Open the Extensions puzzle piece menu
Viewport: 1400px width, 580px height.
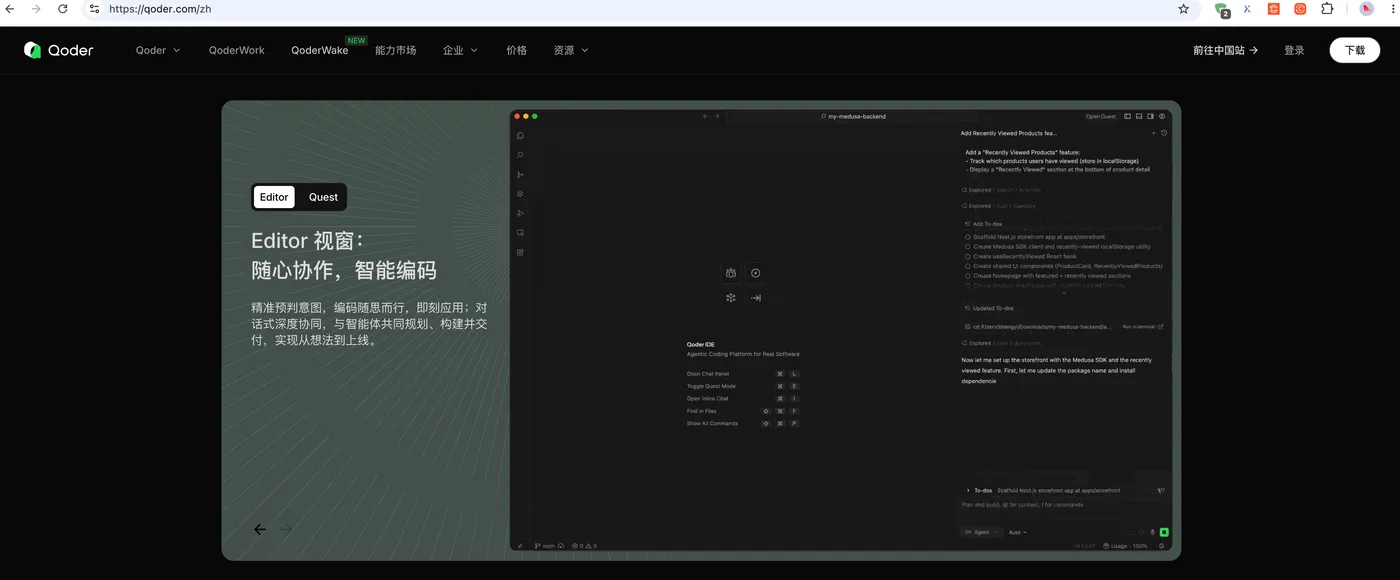[x=1328, y=9]
